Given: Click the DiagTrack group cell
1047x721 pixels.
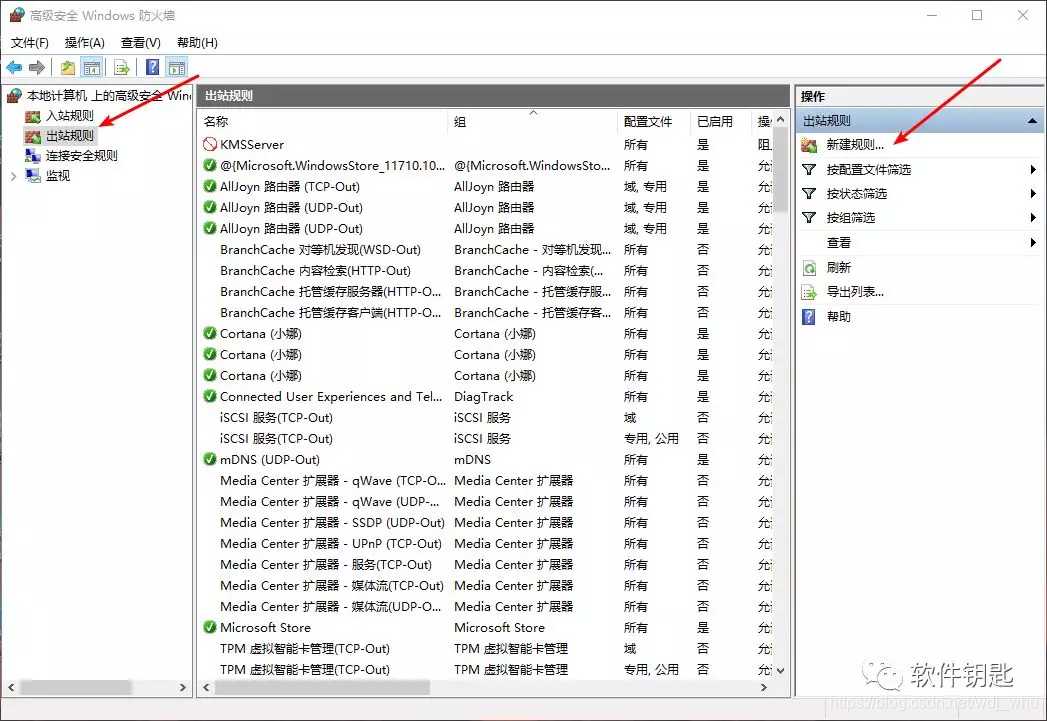Looking at the screenshot, I should point(483,397).
